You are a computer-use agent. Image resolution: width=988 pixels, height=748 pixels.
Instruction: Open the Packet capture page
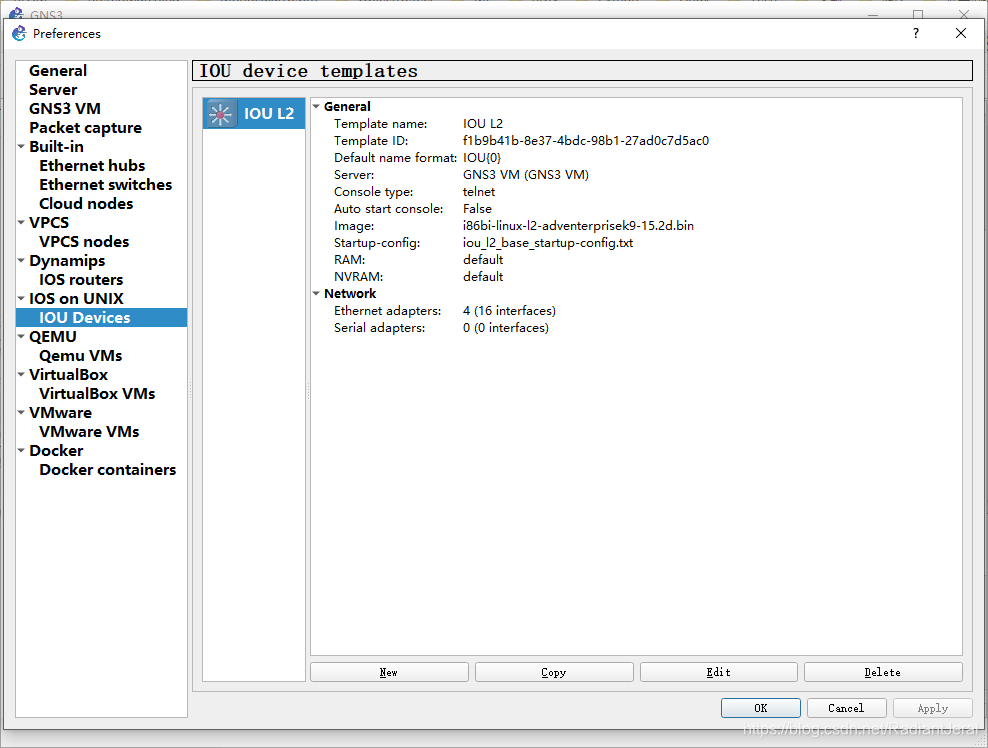click(x=85, y=128)
